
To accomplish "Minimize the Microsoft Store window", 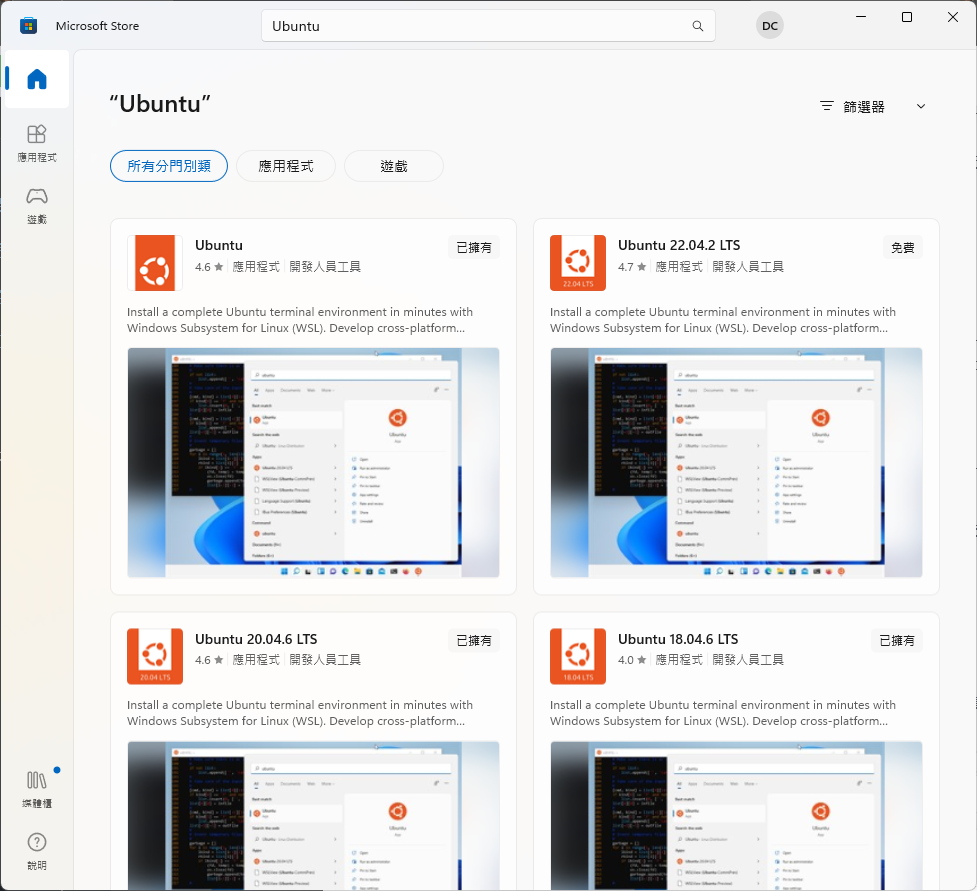I will [861, 17].
